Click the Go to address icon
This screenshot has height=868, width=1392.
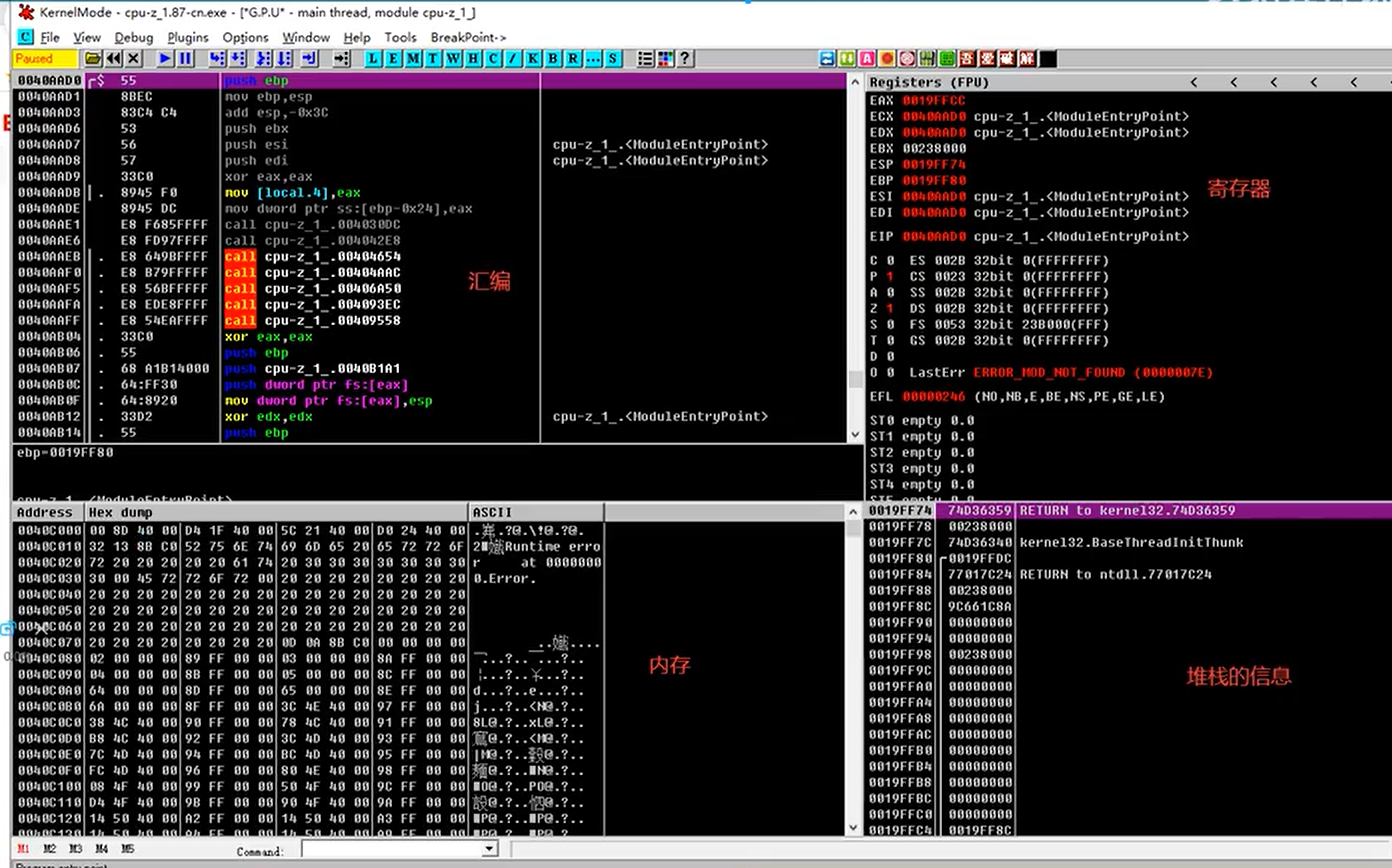point(340,59)
